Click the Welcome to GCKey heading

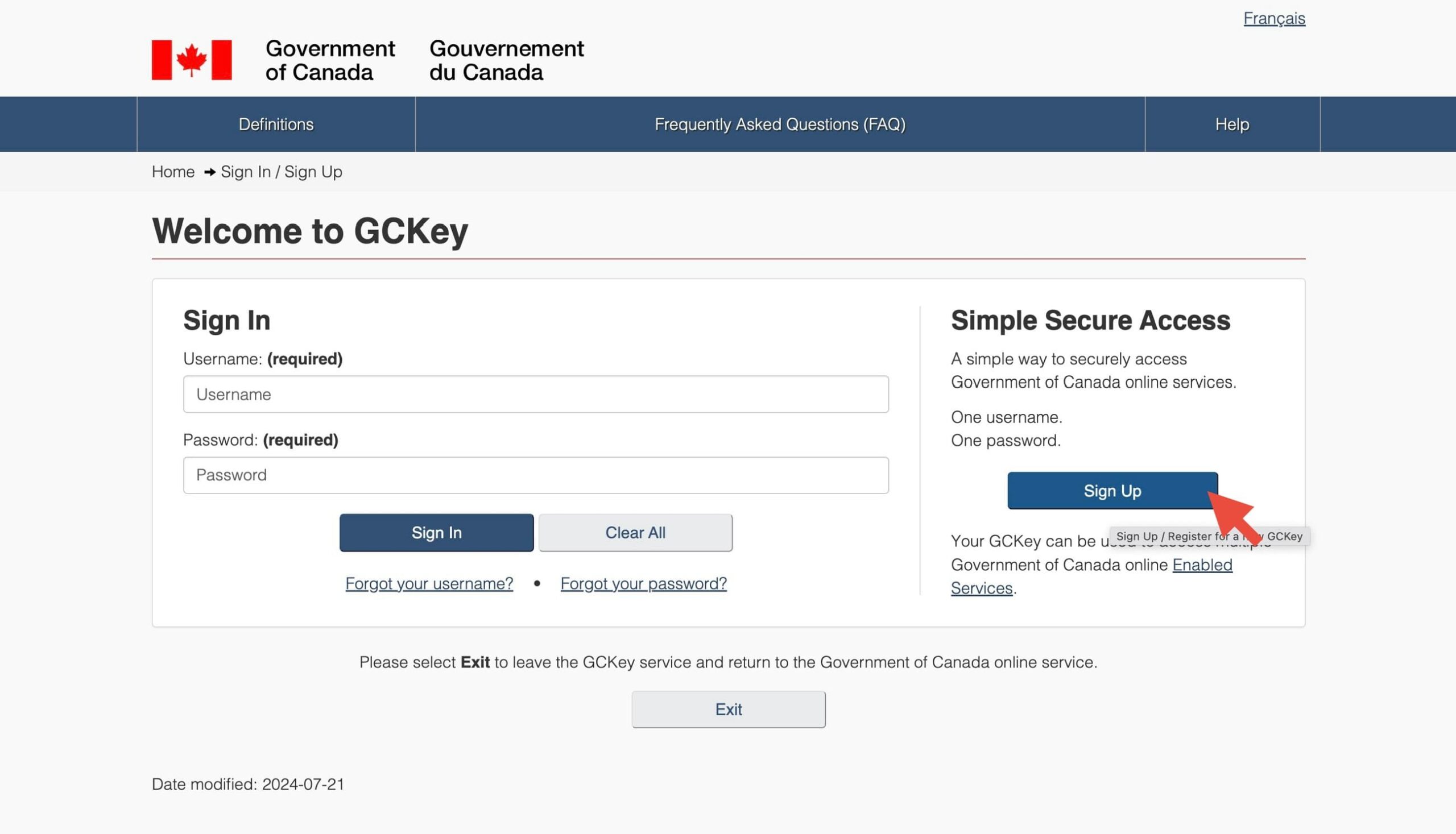point(309,231)
